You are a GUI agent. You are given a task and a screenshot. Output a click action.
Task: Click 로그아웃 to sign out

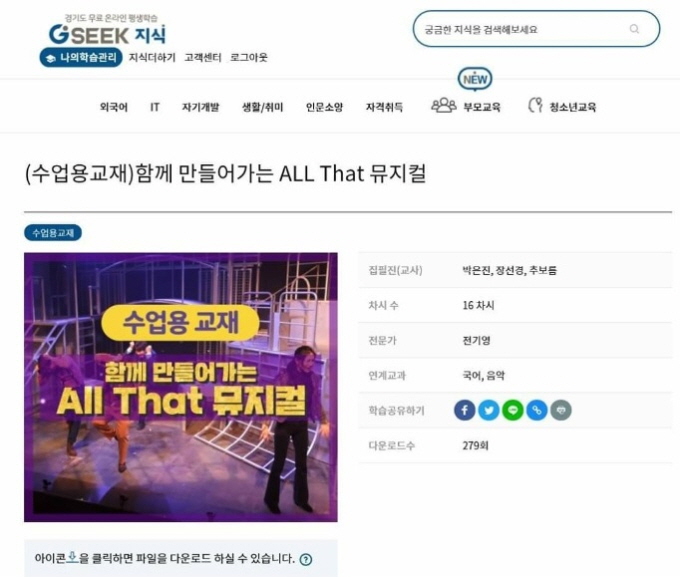point(249,57)
